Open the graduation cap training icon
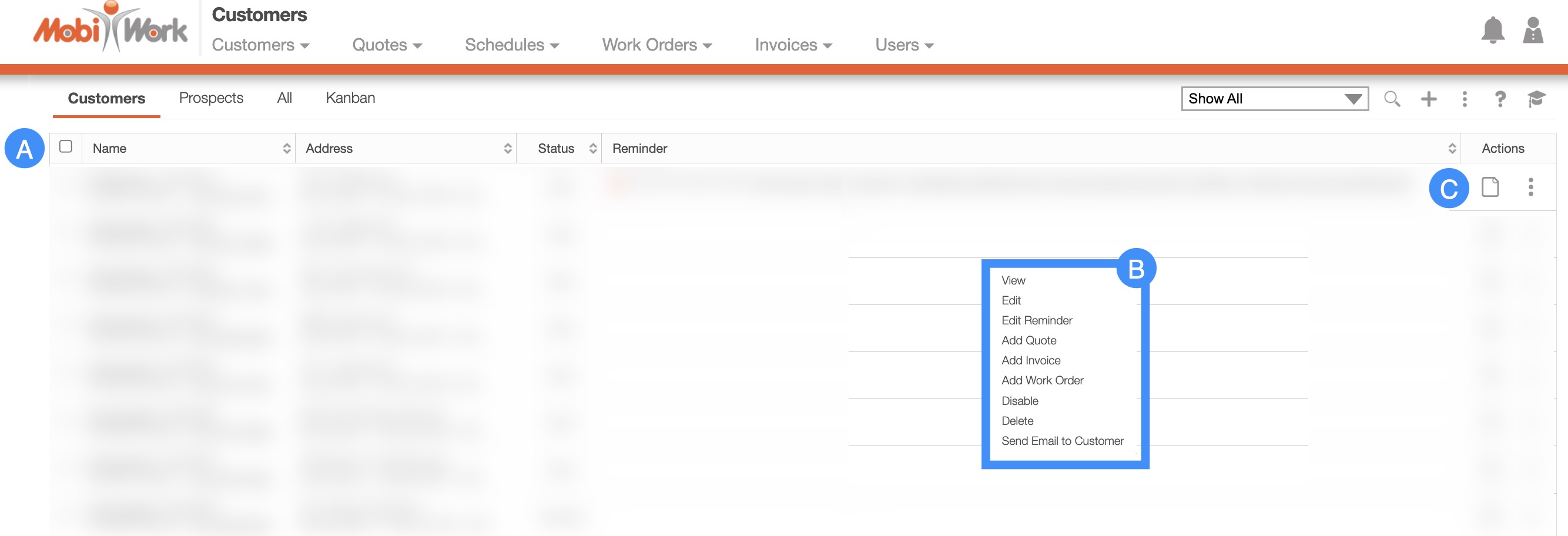This screenshot has height=536, width=1568. [x=1536, y=99]
